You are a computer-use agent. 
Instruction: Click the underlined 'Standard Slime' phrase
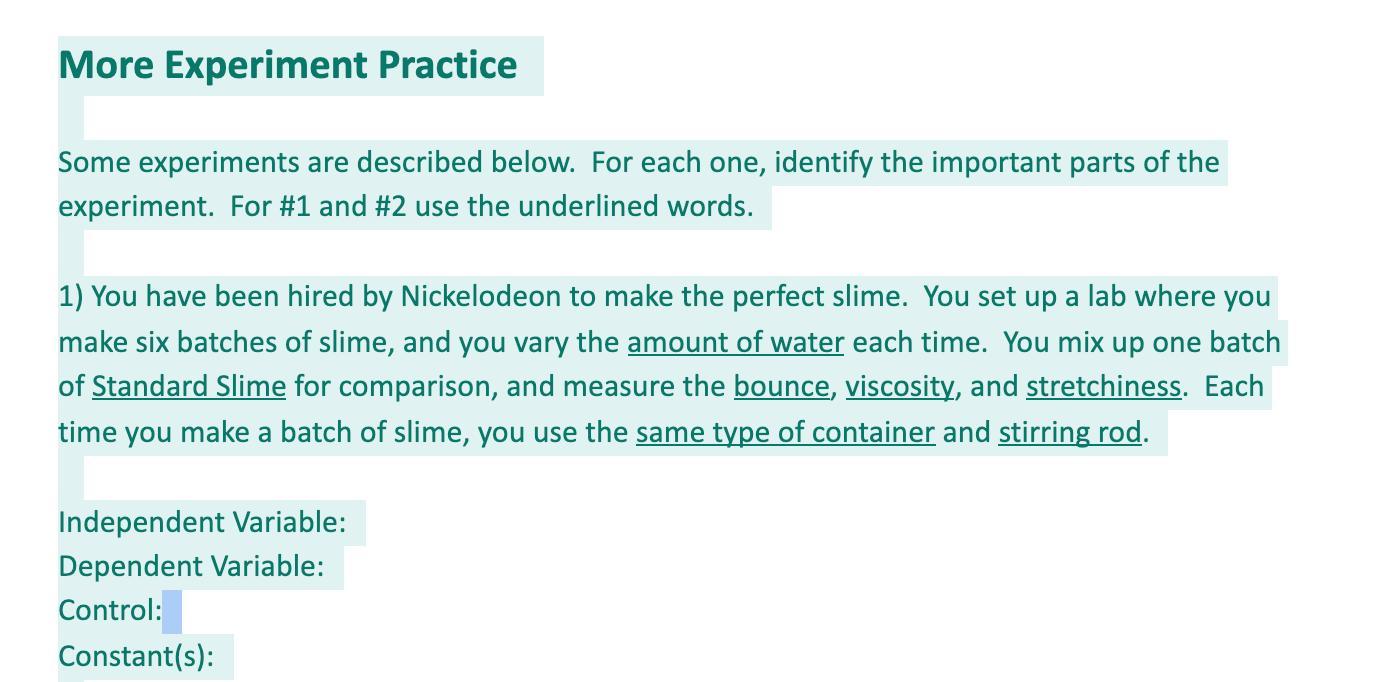tap(189, 386)
